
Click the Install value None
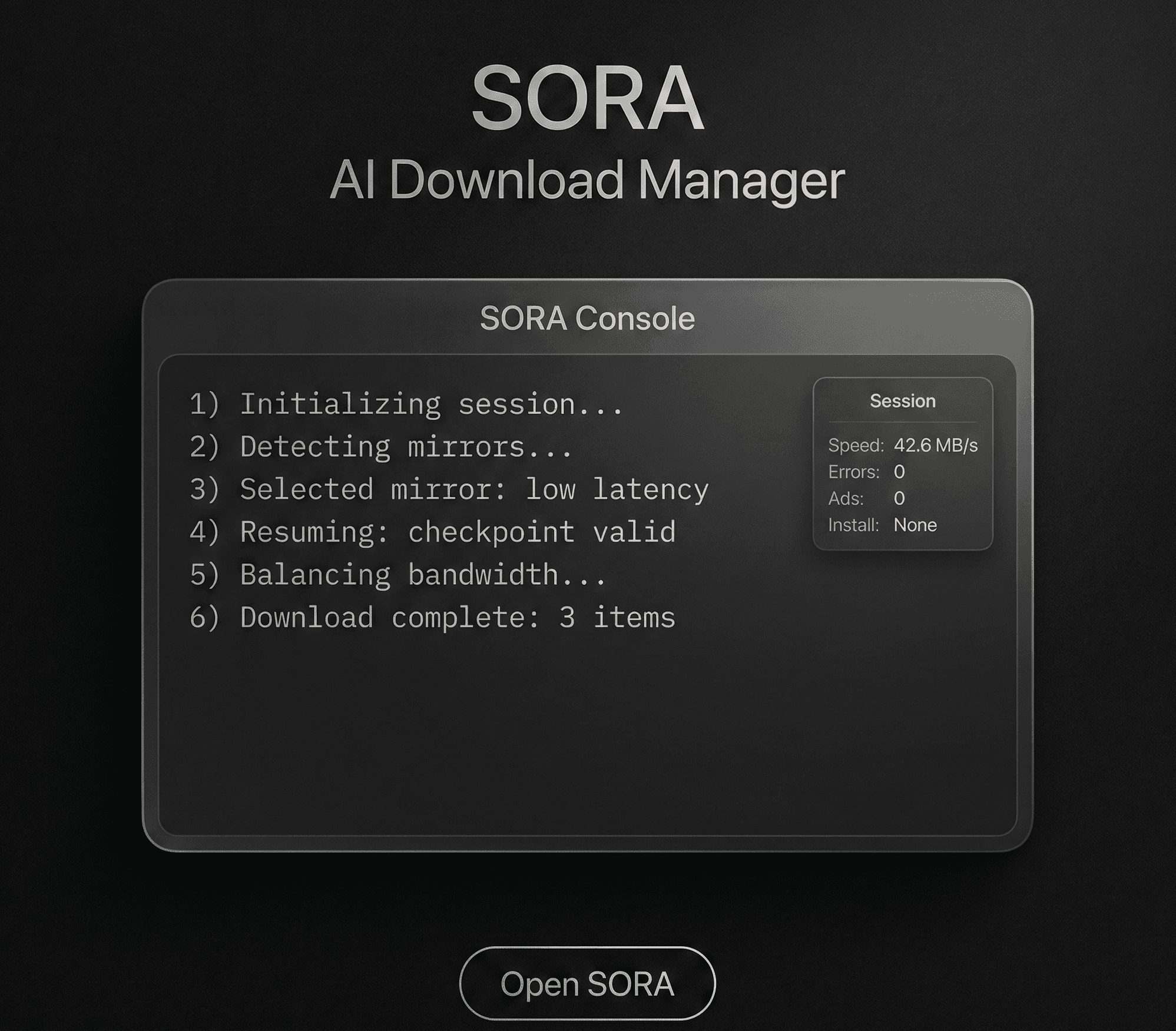tap(915, 525)
